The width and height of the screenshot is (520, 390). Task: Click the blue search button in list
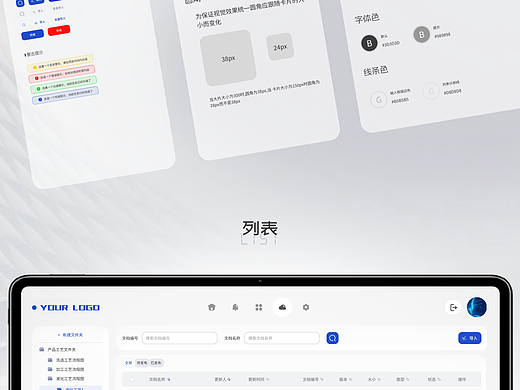coord(332,338)
